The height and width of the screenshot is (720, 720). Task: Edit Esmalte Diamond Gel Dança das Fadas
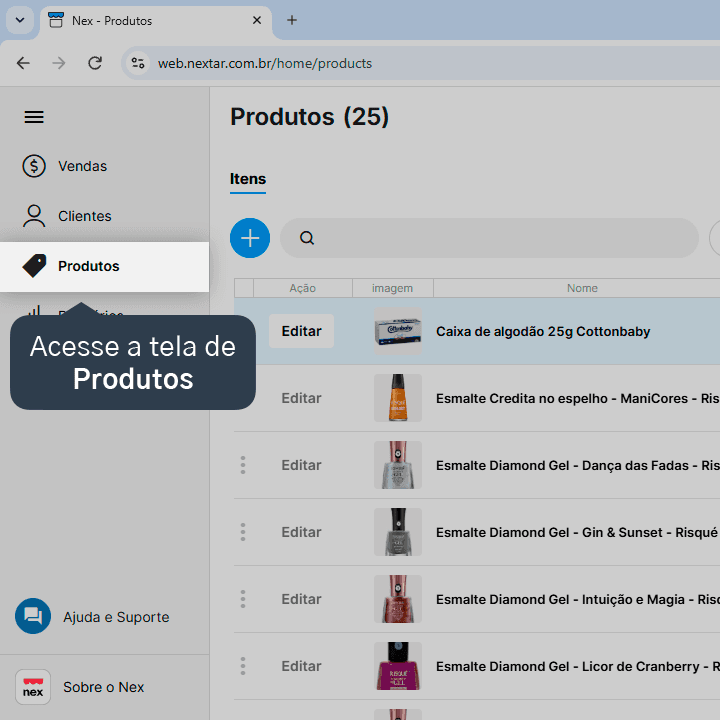pyautogui.click(x=301, y=465)
